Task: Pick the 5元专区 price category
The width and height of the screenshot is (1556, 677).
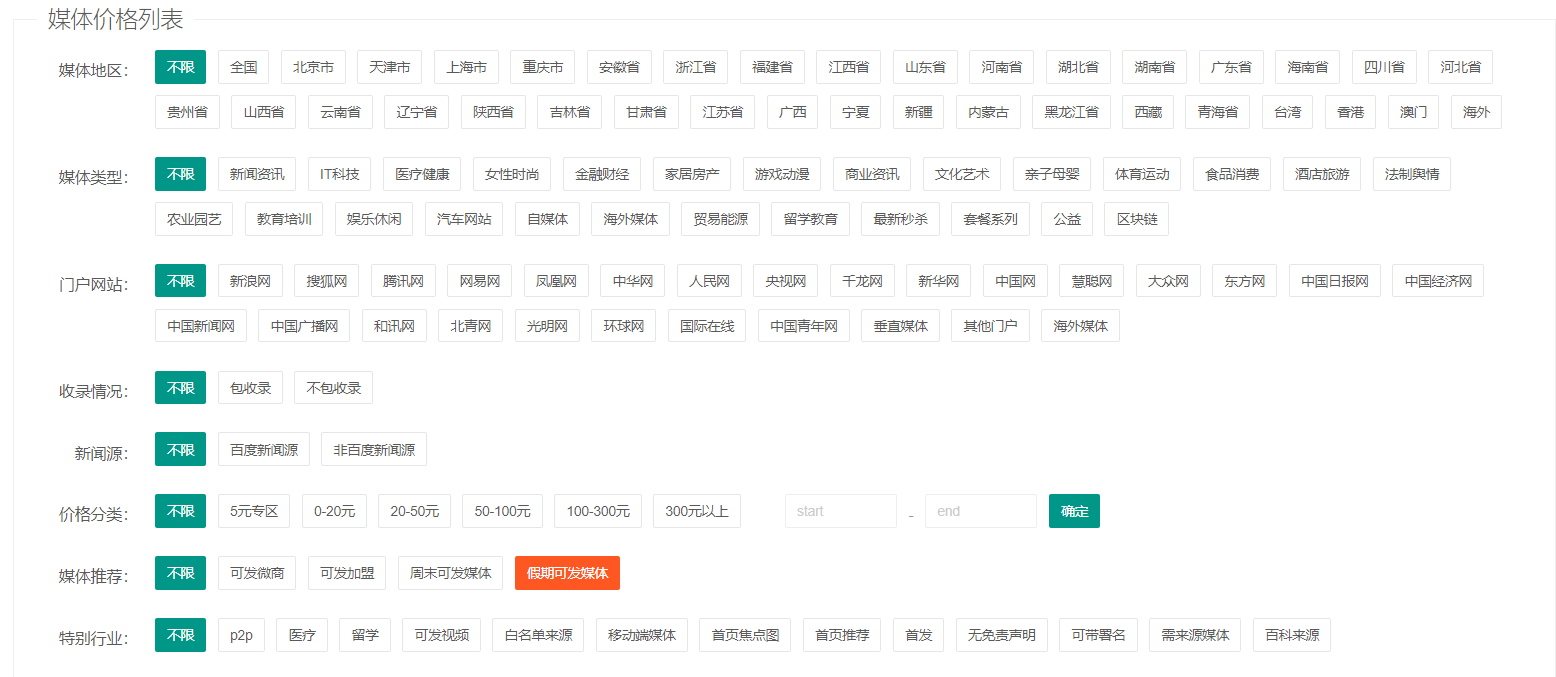Action: coord(254,511)
